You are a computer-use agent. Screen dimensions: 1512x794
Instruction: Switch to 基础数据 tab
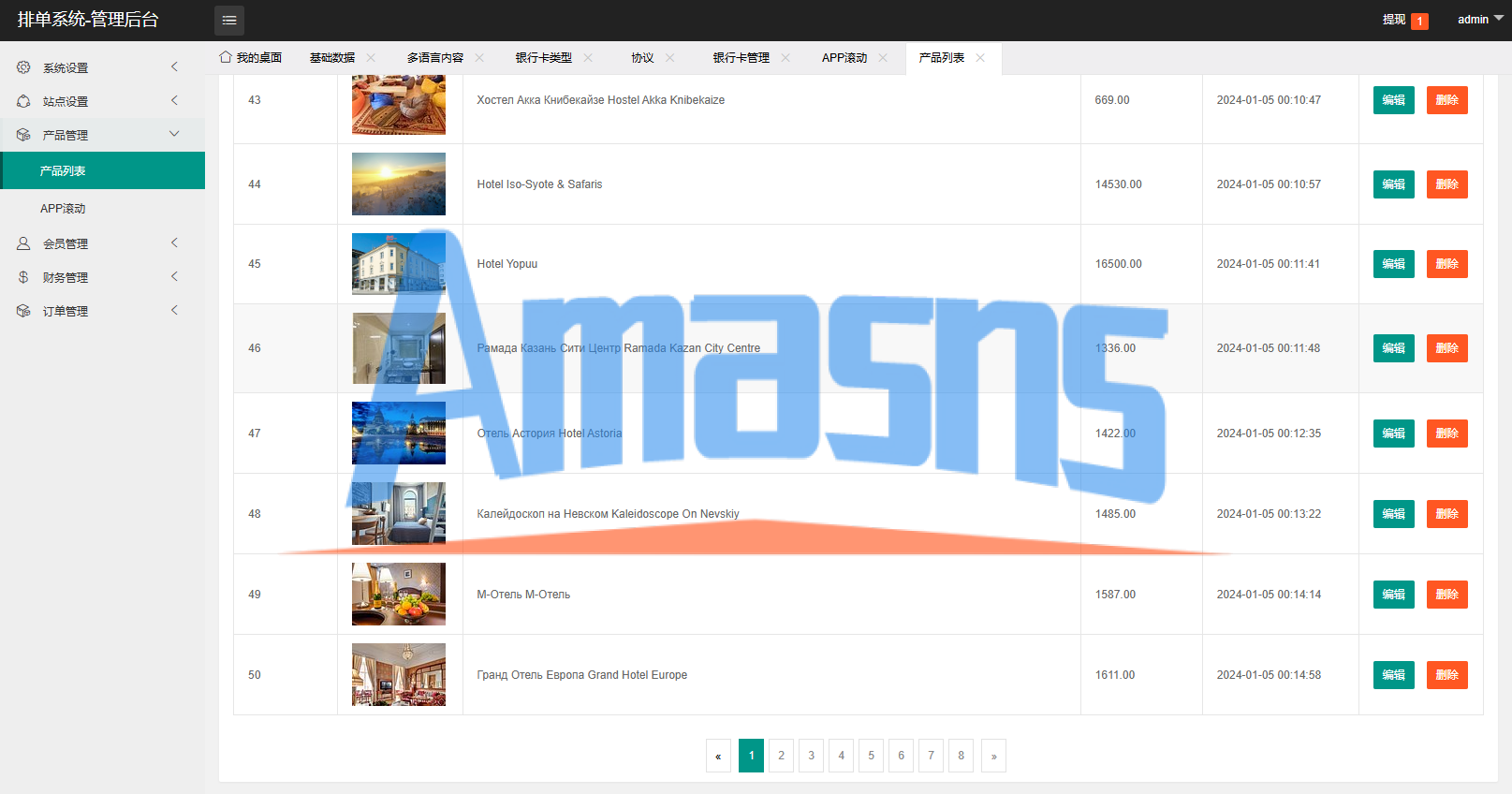click(x=332, y=58)
